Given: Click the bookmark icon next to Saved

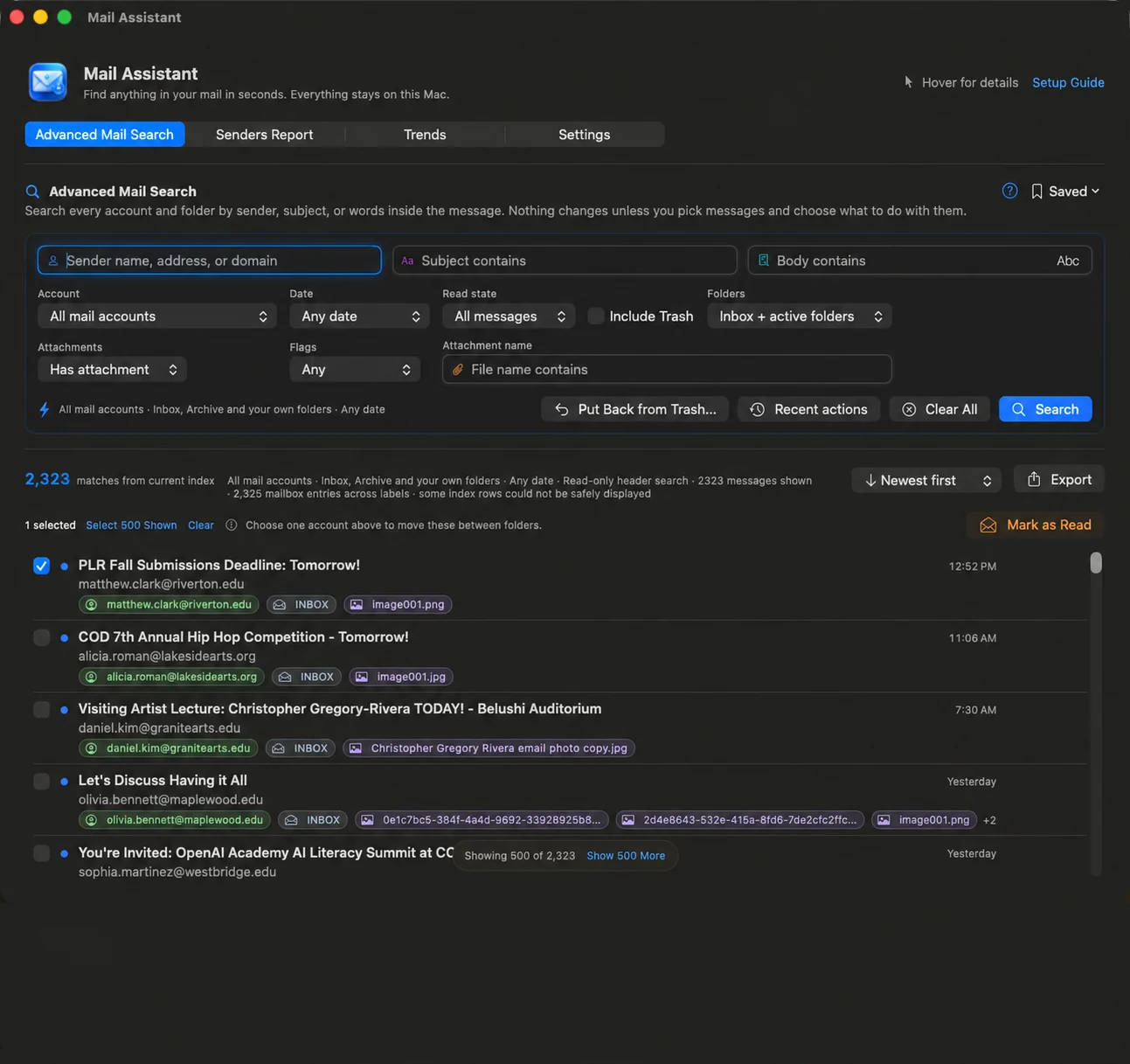Looking at the screenshot, I should click(1036, 191).
